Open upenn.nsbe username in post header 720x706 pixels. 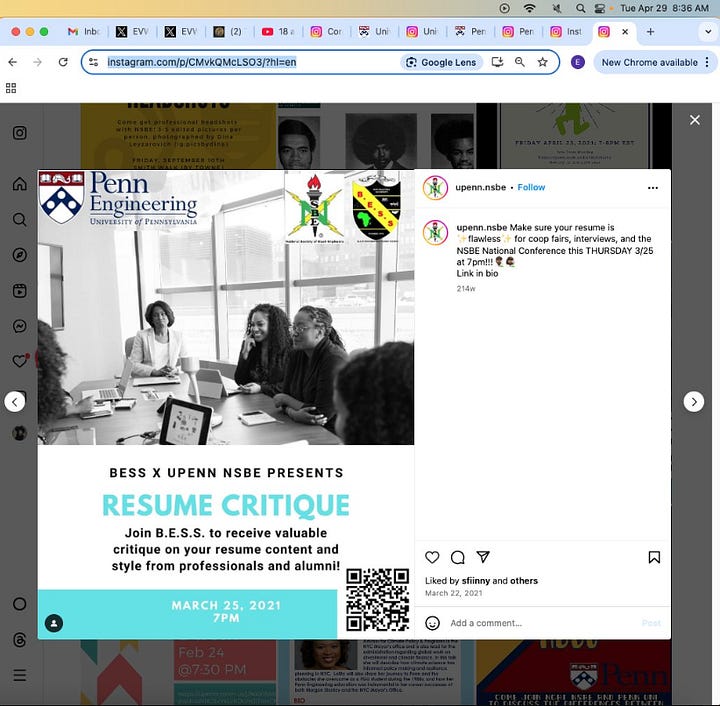point(480,187)
